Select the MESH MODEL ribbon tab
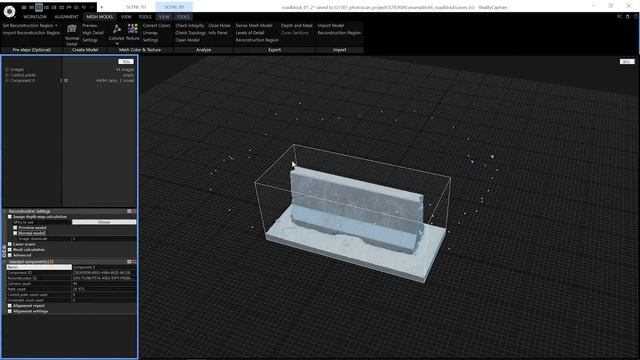 [x=100, y=17]
